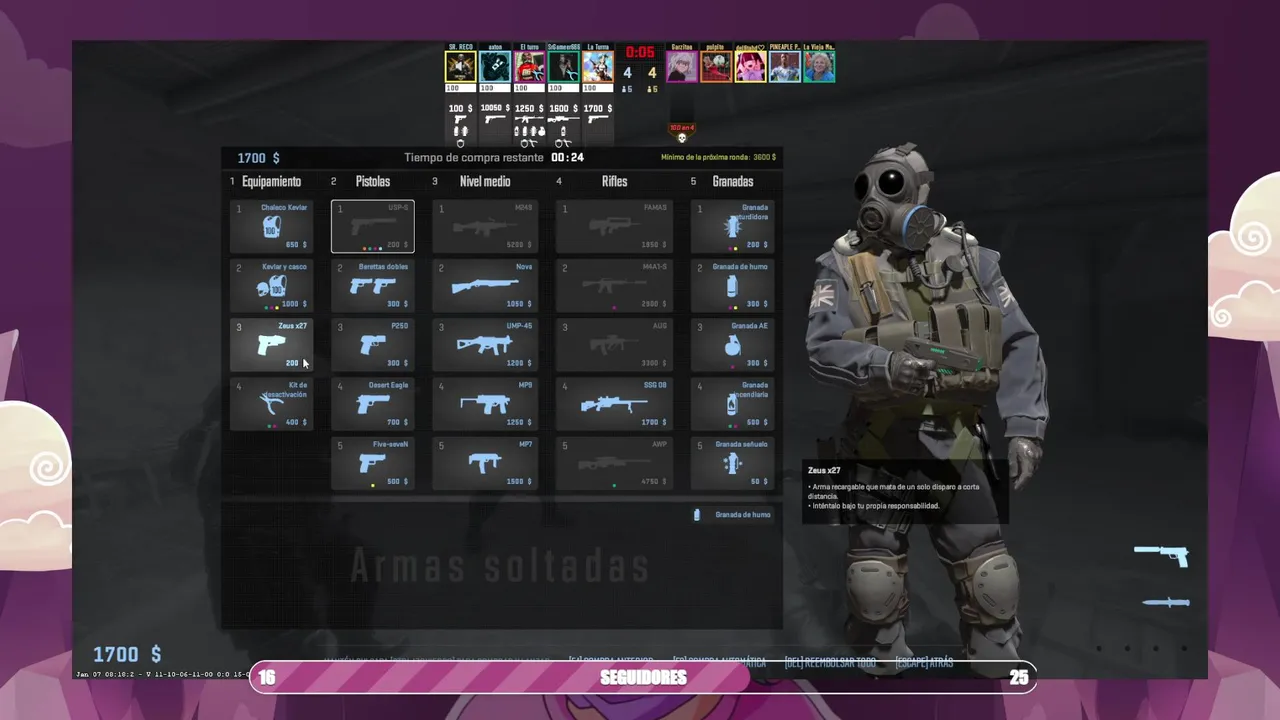Image resolution: width=1280 pixels, height=720 pixels.
Task: Click the Mínimo de la próxima ronda text
Action: point(718,157)
